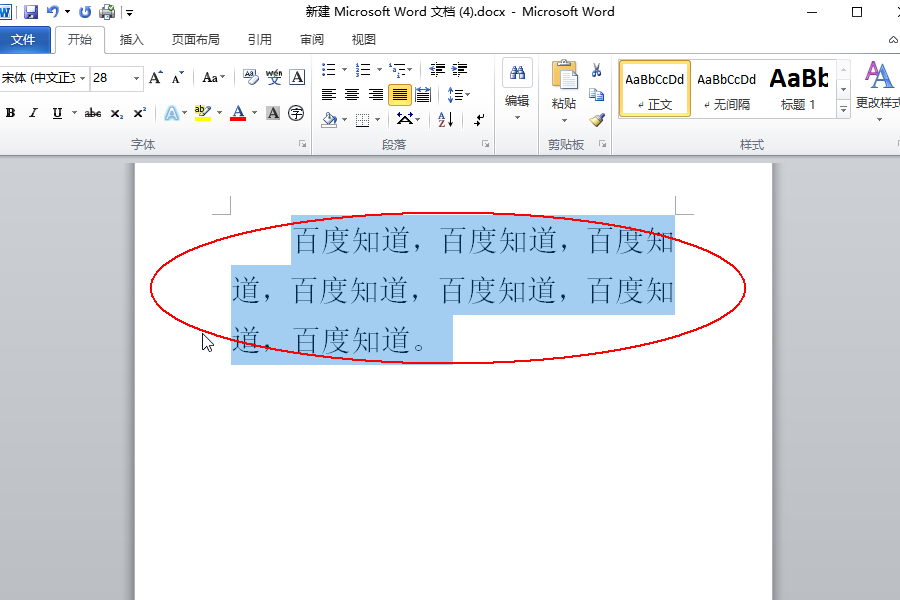900x600 pixels.
Task: Apply strikethrough formatting
Action: [92, 113]
